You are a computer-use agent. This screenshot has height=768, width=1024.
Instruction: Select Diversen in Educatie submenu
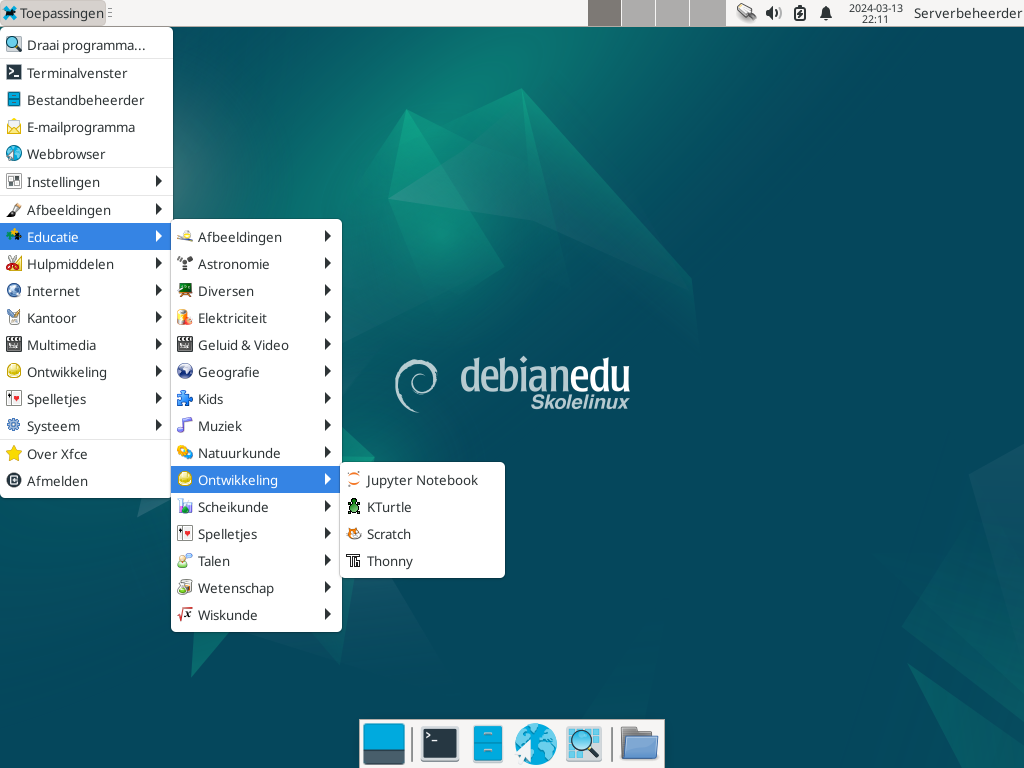(x=256, y=291)
